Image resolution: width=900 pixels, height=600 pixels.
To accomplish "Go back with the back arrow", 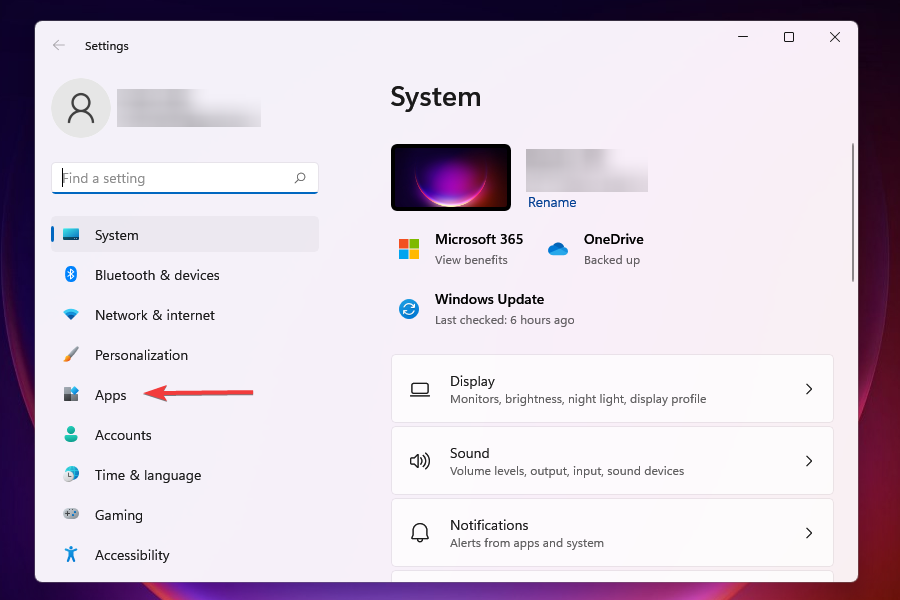I will pos(59,45).
